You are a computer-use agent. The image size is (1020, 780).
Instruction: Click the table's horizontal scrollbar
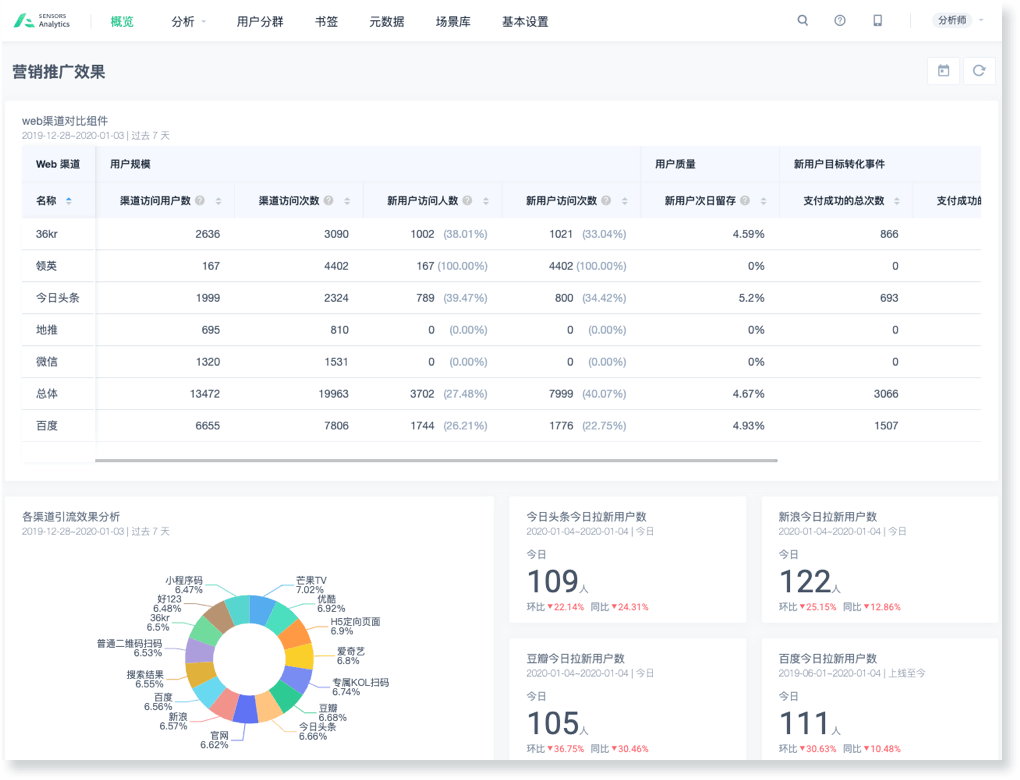[435, 460]
